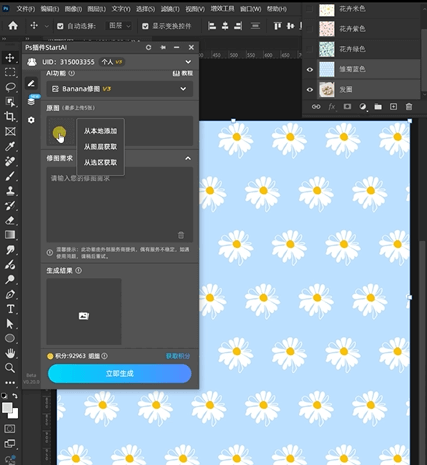Screen dimensions: 427x465
Task: Select the Path Selection arrow tool
Action: tap(10, 324)
